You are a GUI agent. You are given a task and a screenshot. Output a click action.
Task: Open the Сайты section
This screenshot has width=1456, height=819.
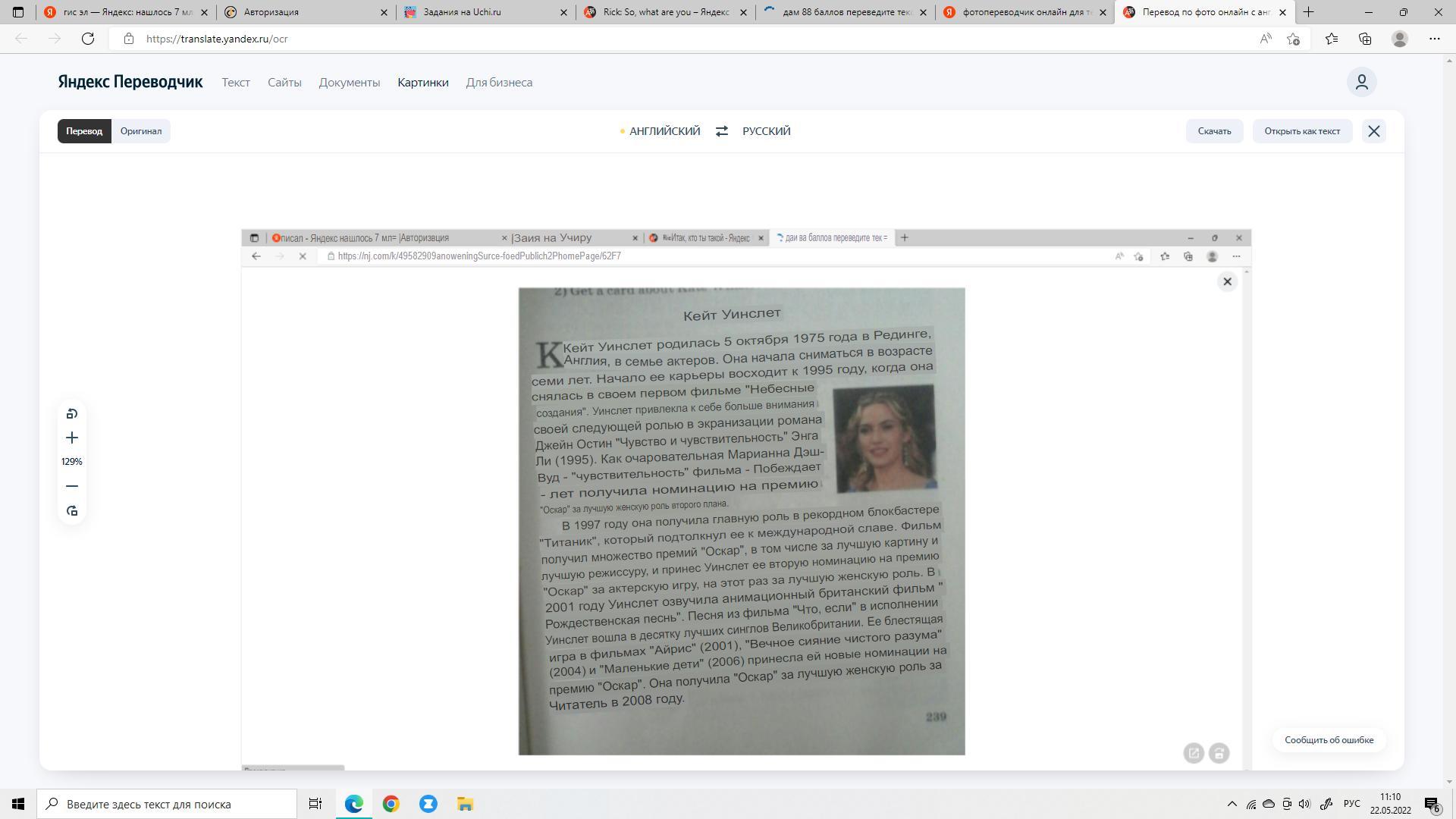[284, 83]
